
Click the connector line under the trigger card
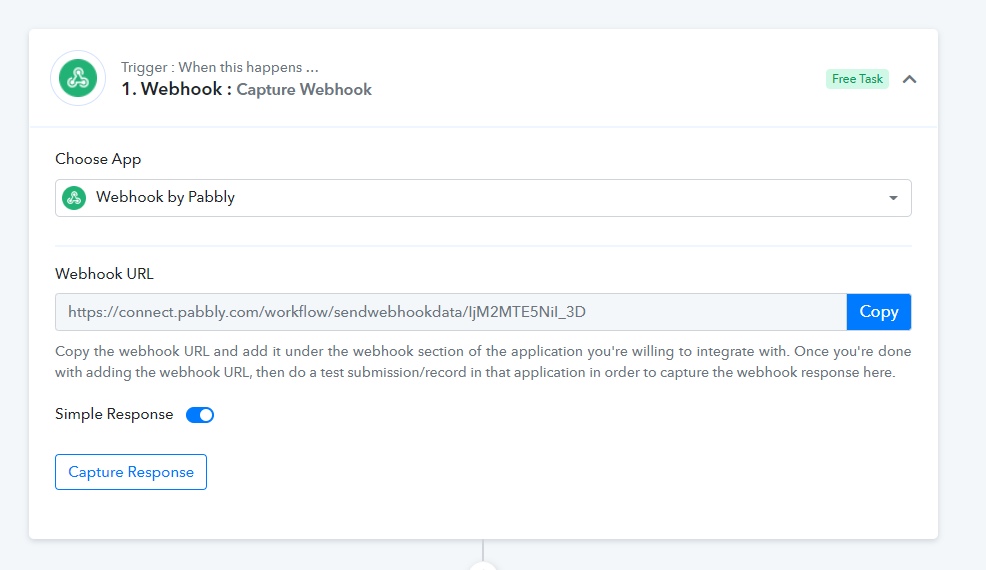pos(483,550)
